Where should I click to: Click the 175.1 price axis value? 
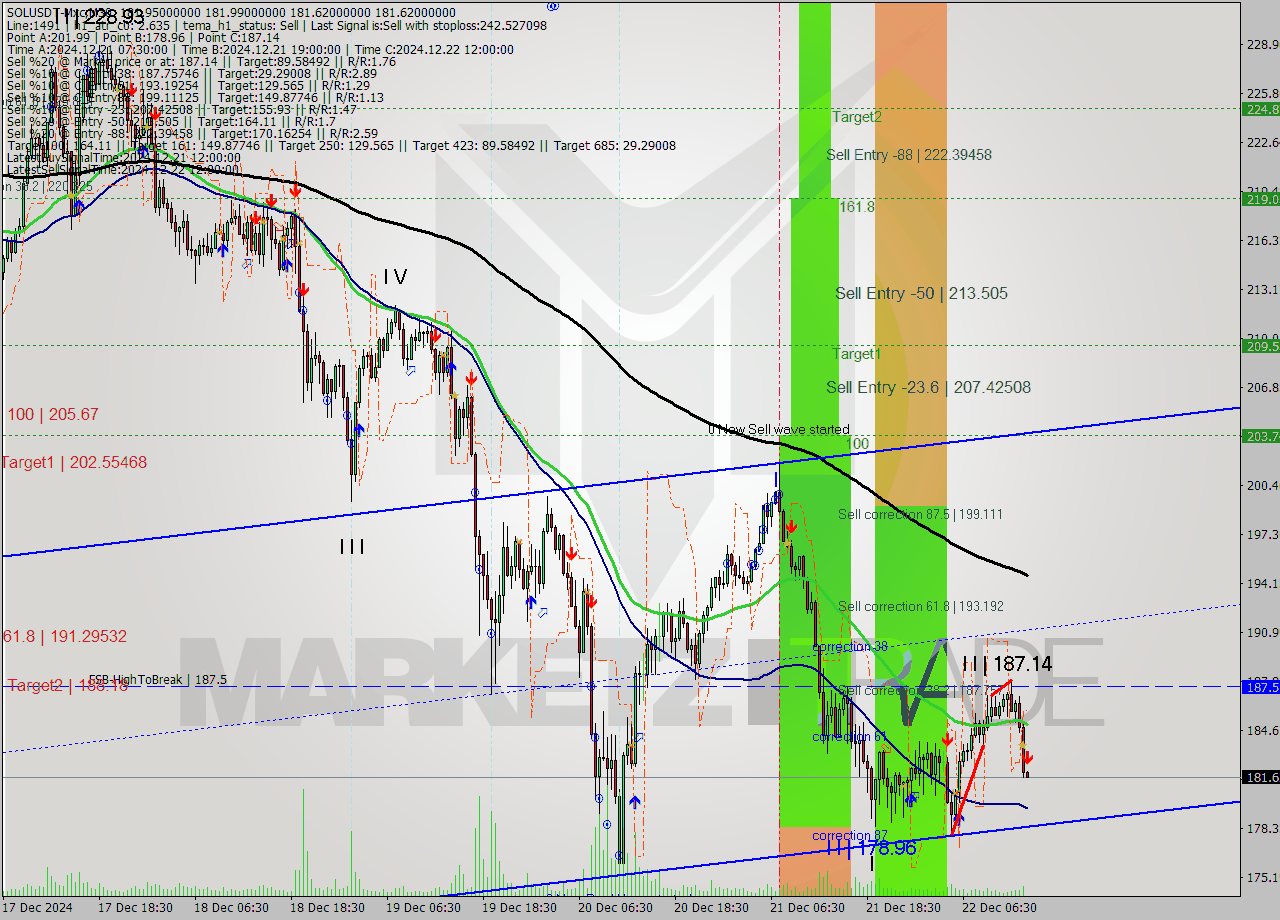(x=1262, y=877)
